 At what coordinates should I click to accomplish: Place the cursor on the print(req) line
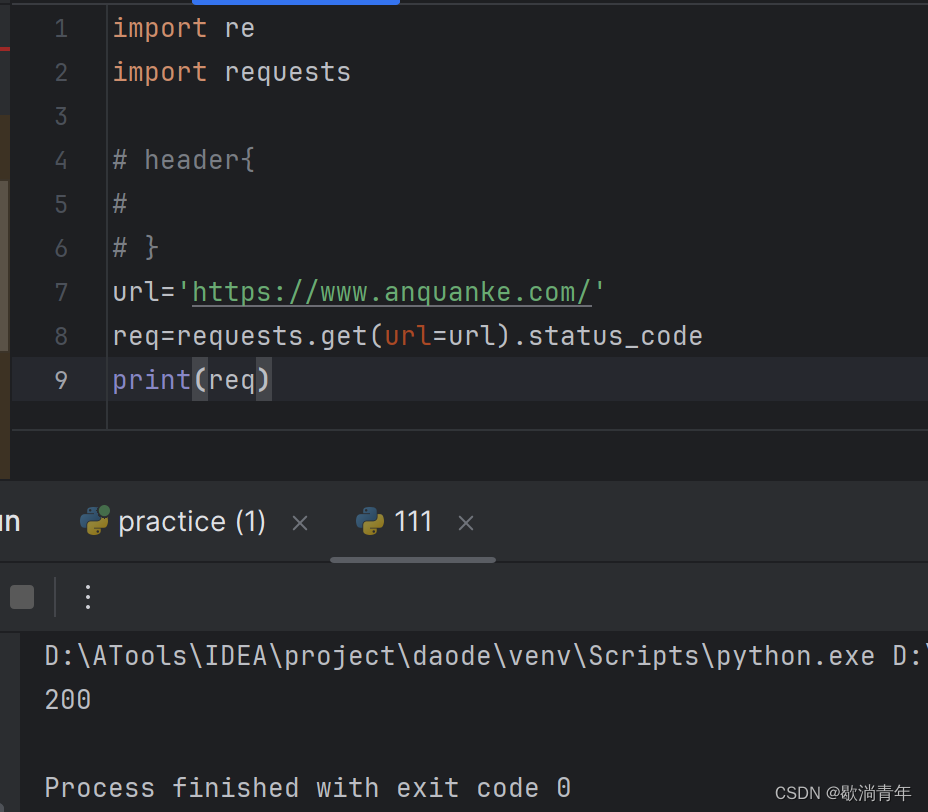pyautogui.click(x=192, y=380)
